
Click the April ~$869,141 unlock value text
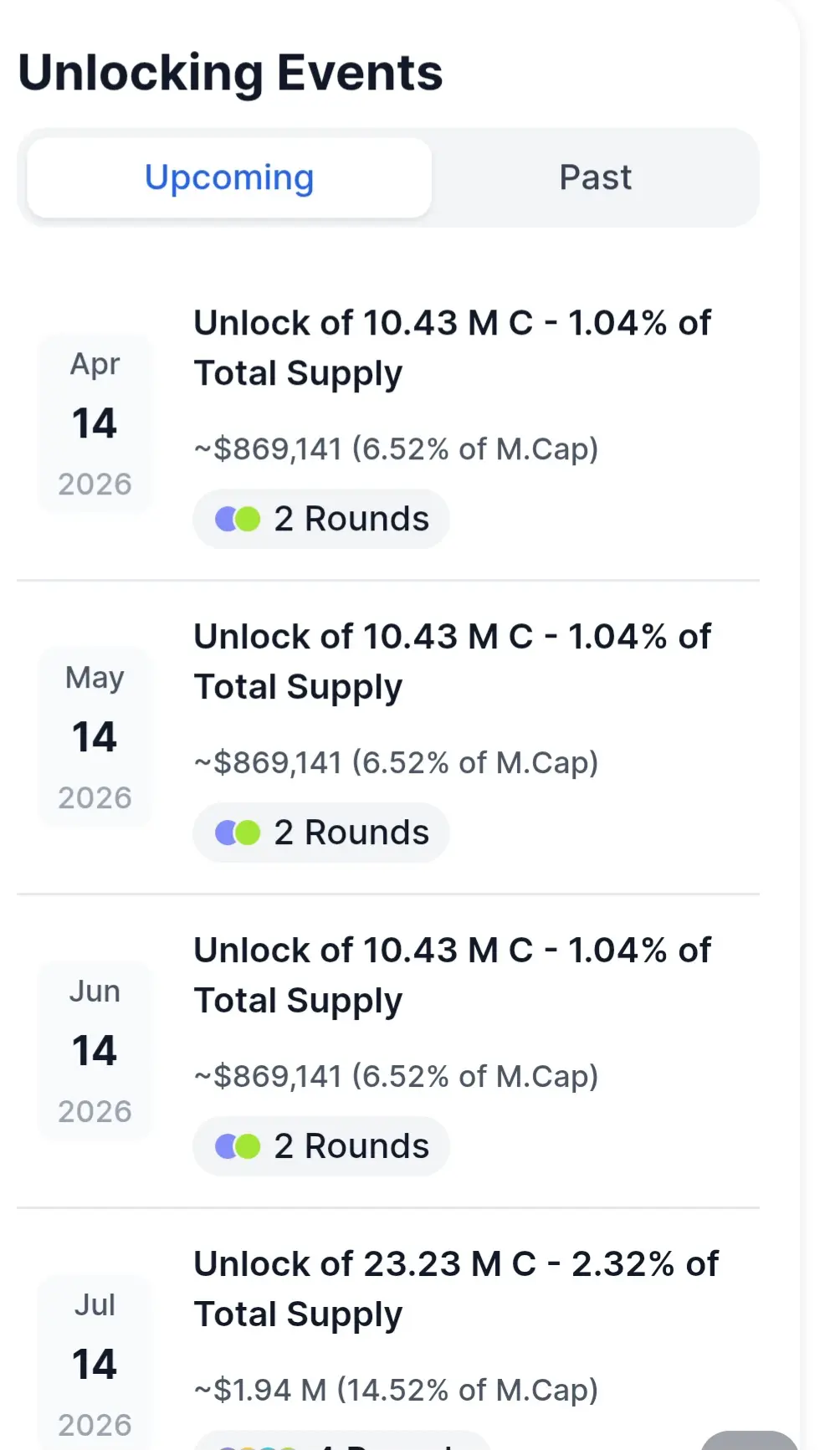tap(396, 449)
